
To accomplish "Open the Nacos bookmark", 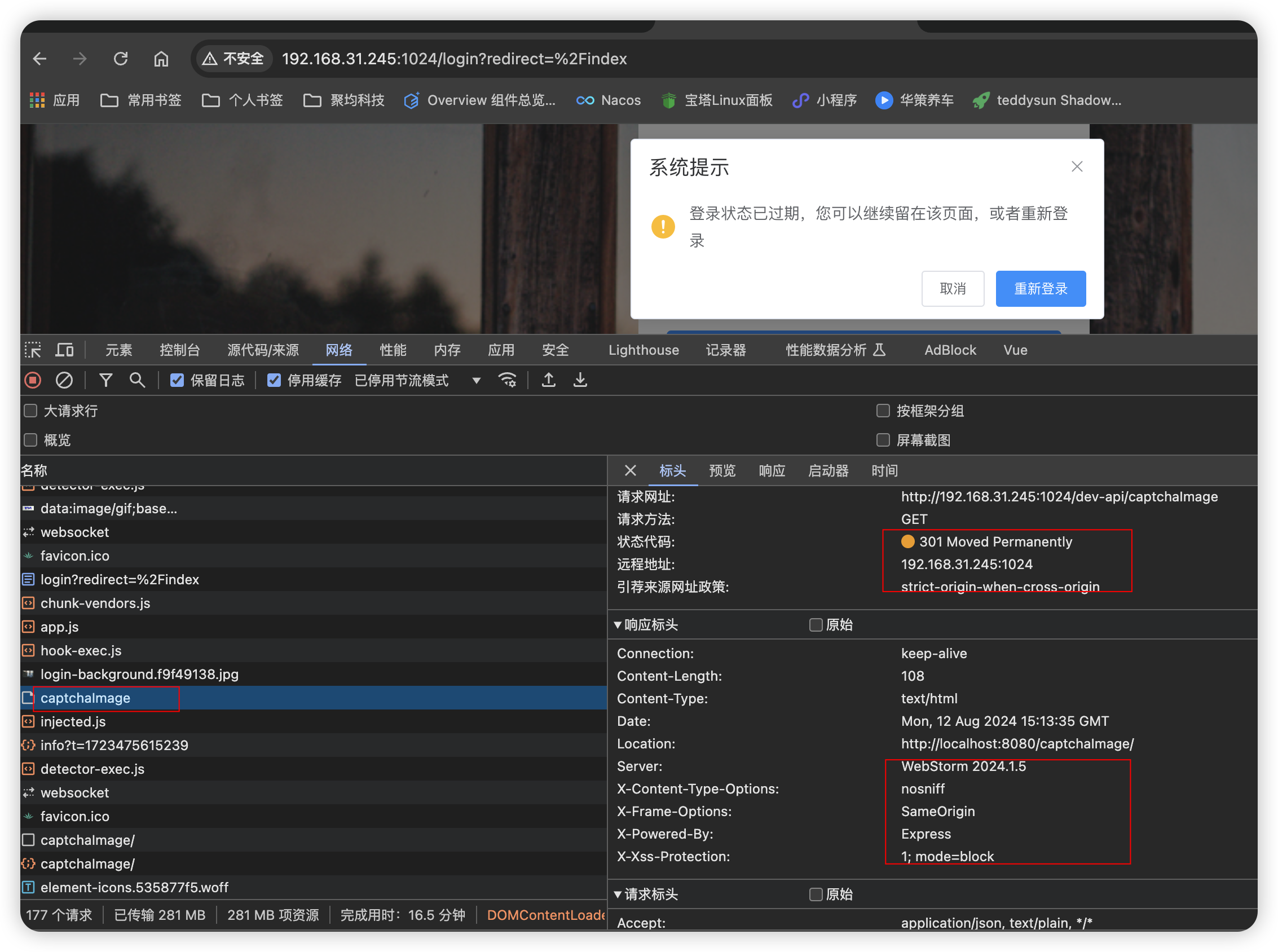I will [609, 100].
